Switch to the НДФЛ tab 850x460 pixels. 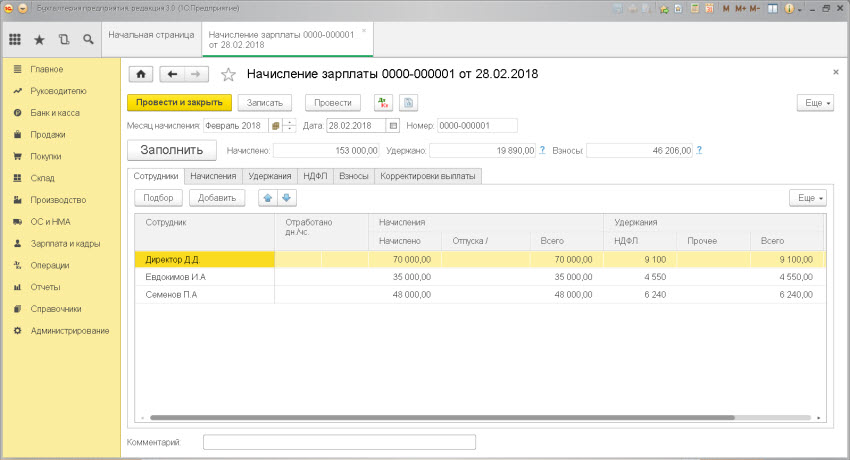point(313,176)
